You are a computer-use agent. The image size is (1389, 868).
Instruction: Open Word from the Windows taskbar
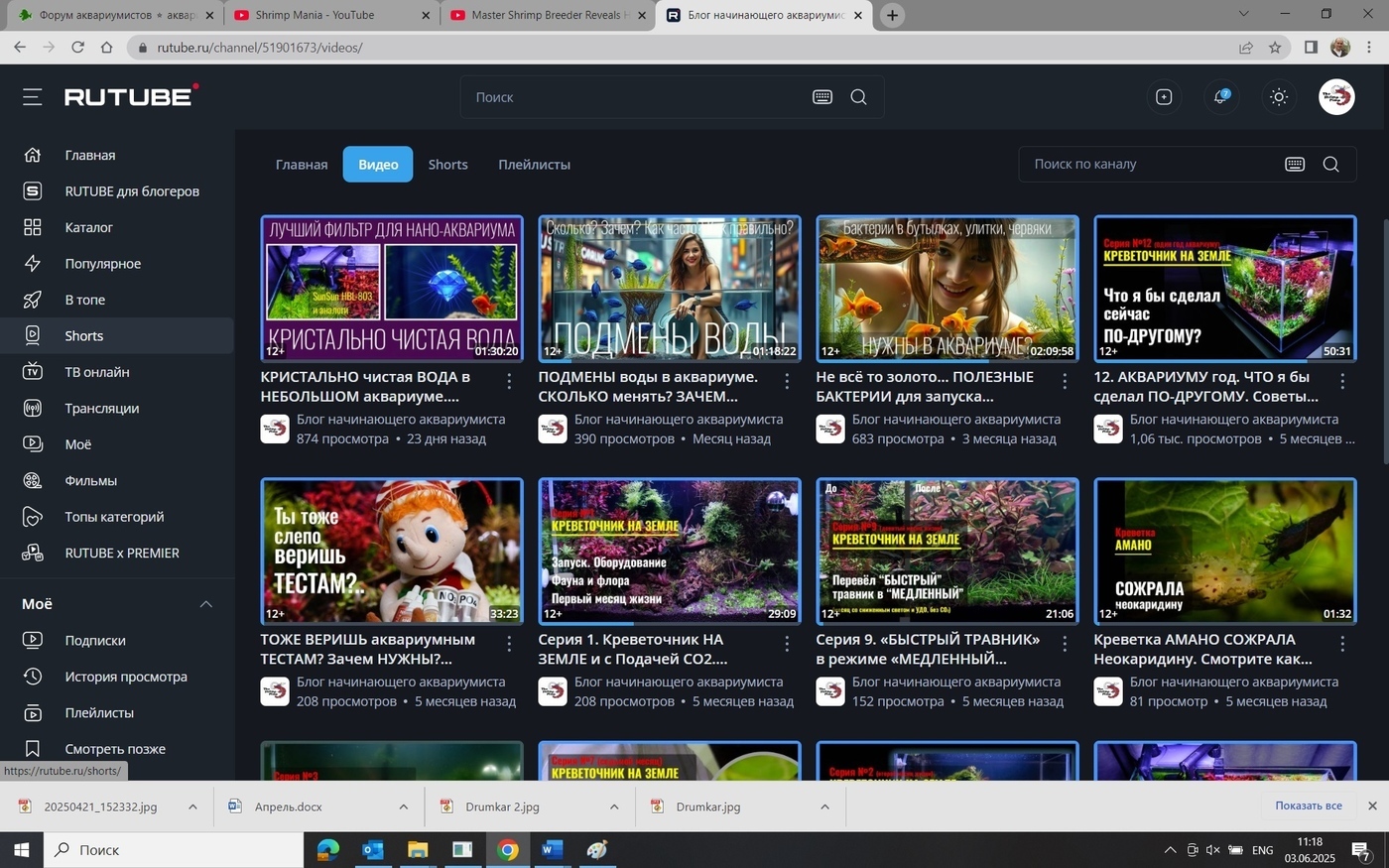pyautogui.click(x=552, y=850)
